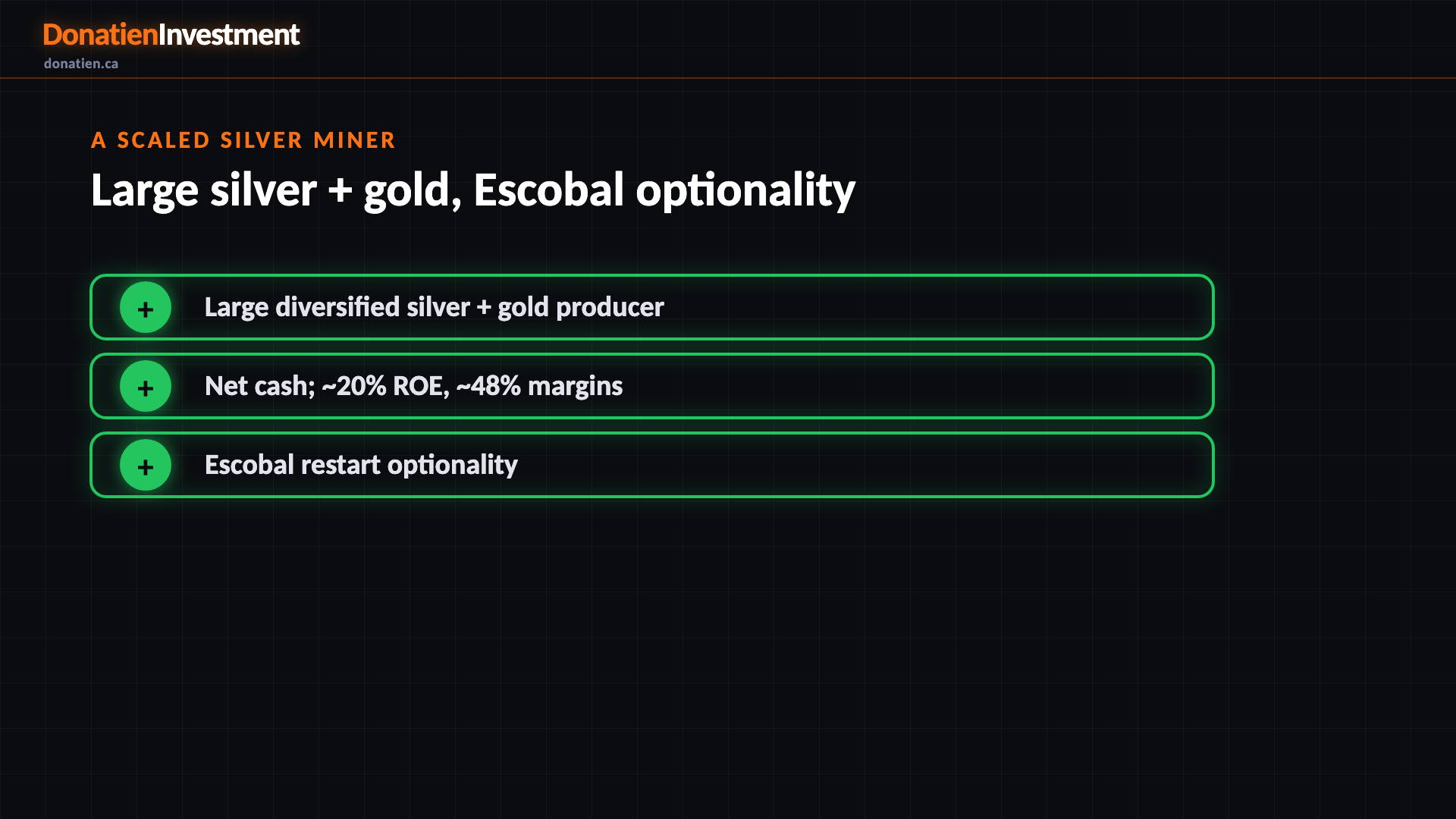The width and height of the screenshot is (1456, 819).
Task: Click the 'Net cash;' text
Action: [260, 386]
